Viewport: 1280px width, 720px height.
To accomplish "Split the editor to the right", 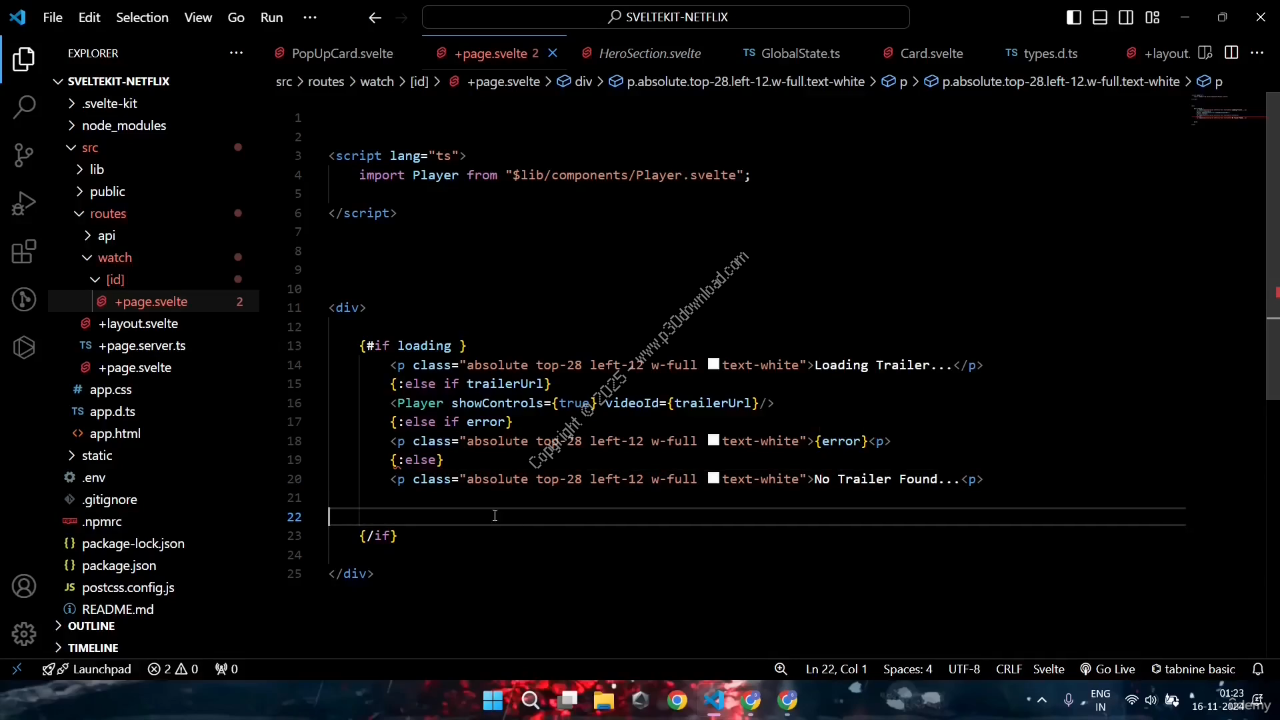I will pos(1231,53).
